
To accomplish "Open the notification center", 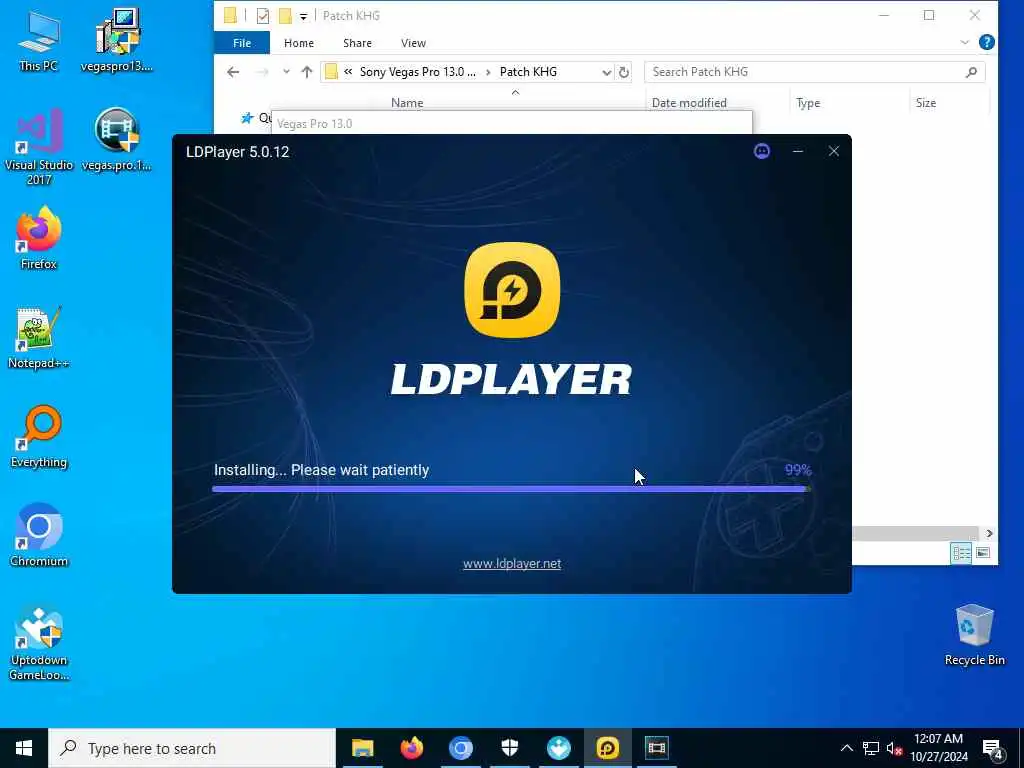I will [992, 748].
